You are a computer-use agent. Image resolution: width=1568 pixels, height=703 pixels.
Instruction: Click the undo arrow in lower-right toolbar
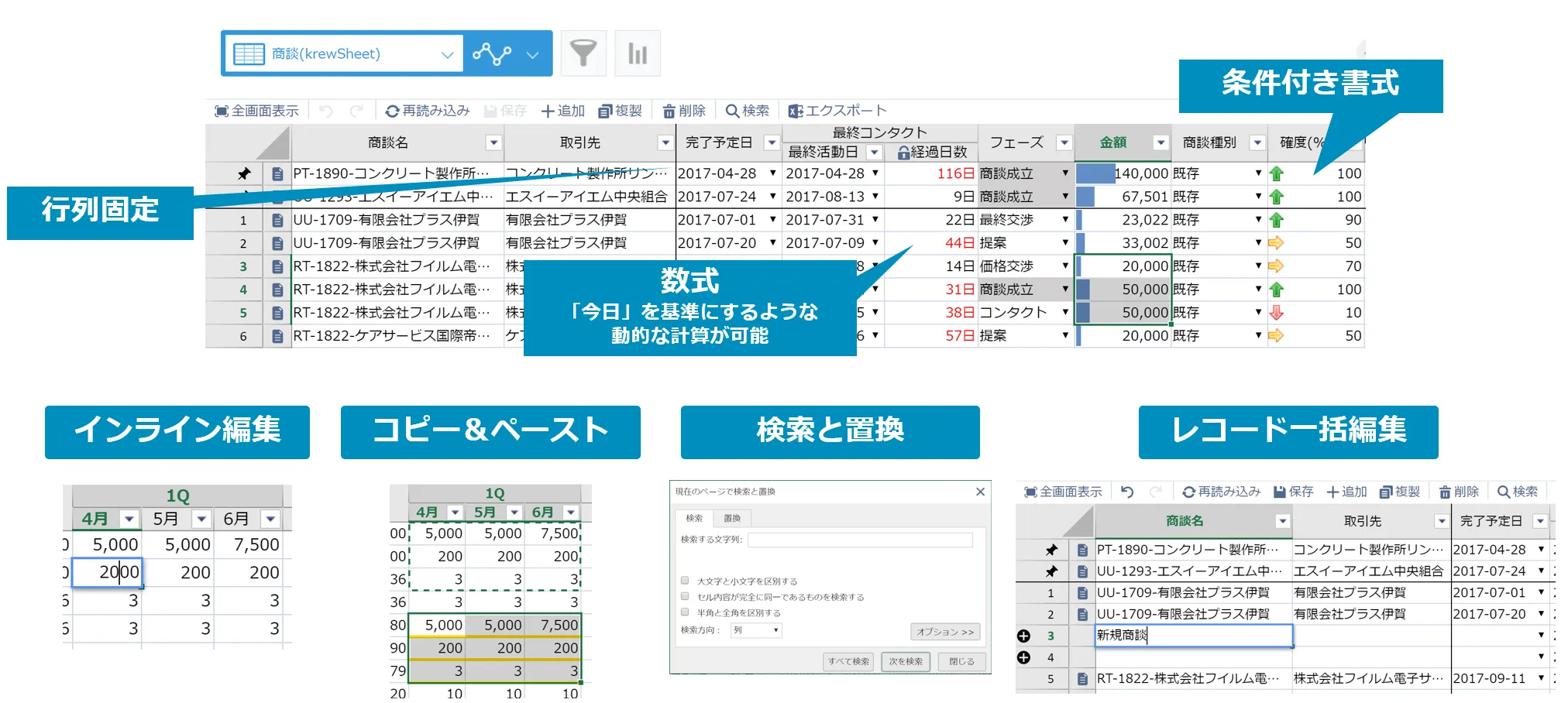tap(1127, 492)
